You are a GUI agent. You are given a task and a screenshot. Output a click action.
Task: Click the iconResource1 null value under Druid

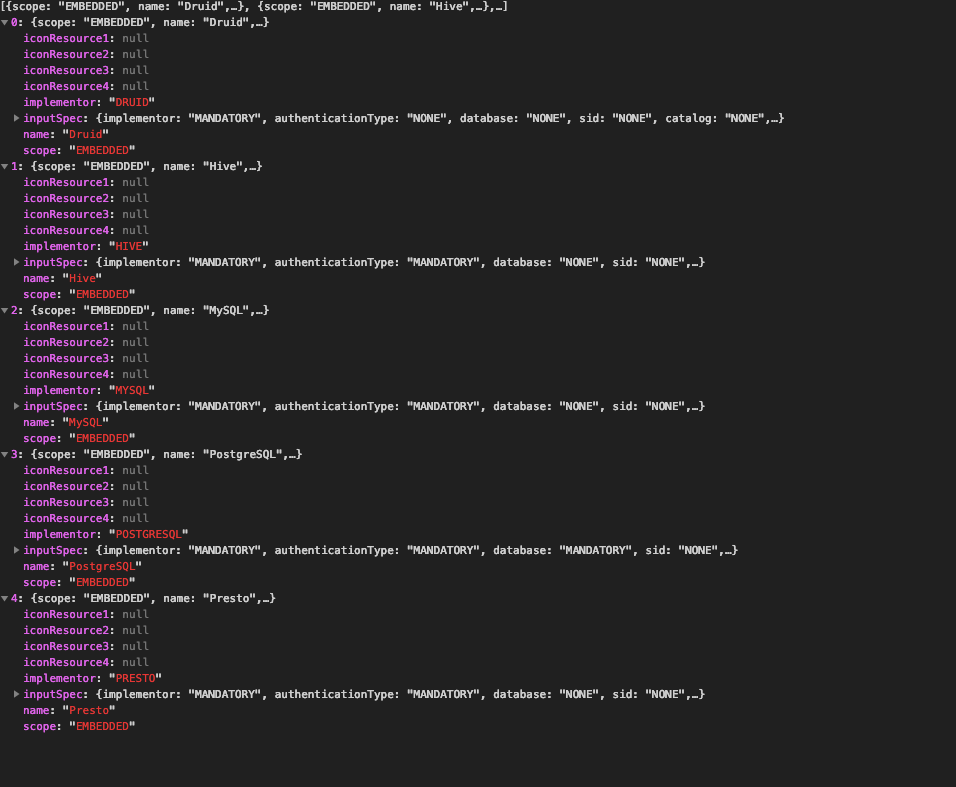click(135, 38)
